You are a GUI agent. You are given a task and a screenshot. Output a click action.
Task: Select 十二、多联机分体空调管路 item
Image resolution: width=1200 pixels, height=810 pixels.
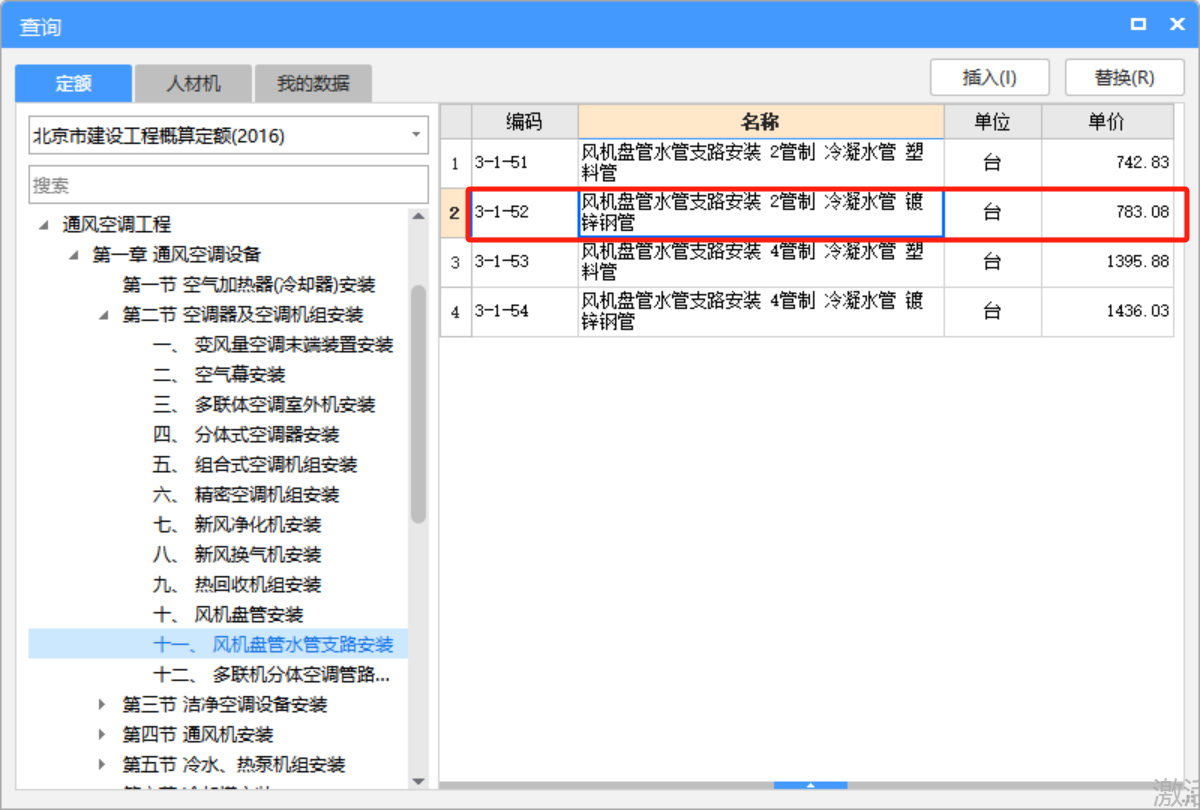point(271,675)
